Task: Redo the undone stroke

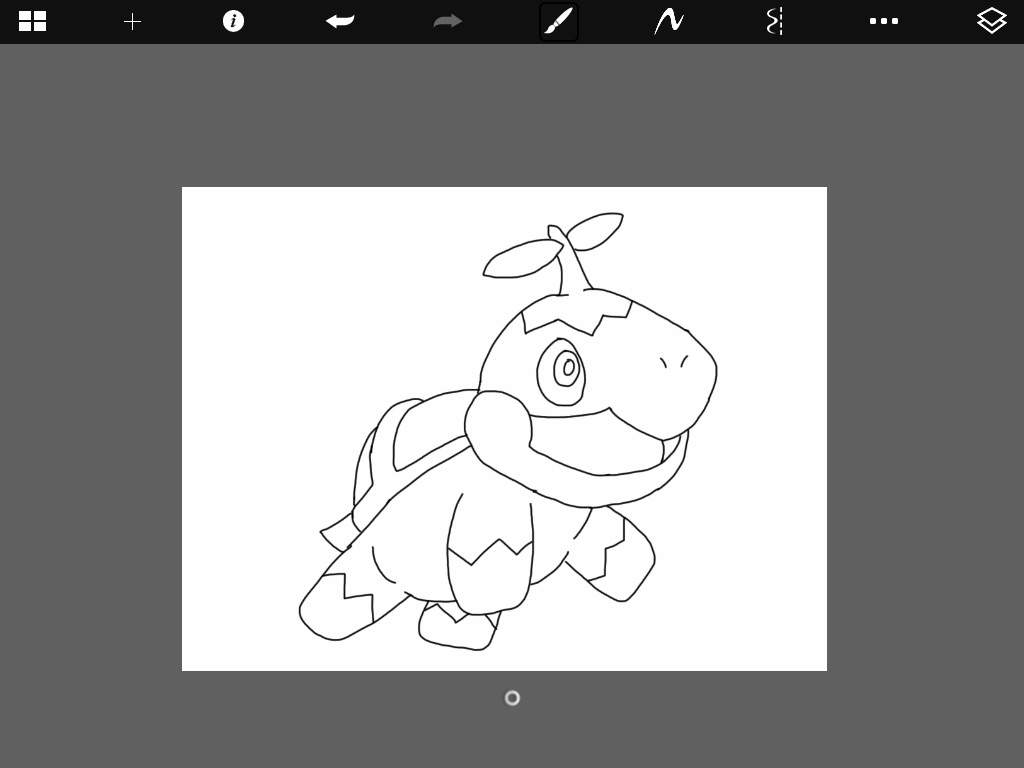Action: pyautogui.click(x=447, y=22)
